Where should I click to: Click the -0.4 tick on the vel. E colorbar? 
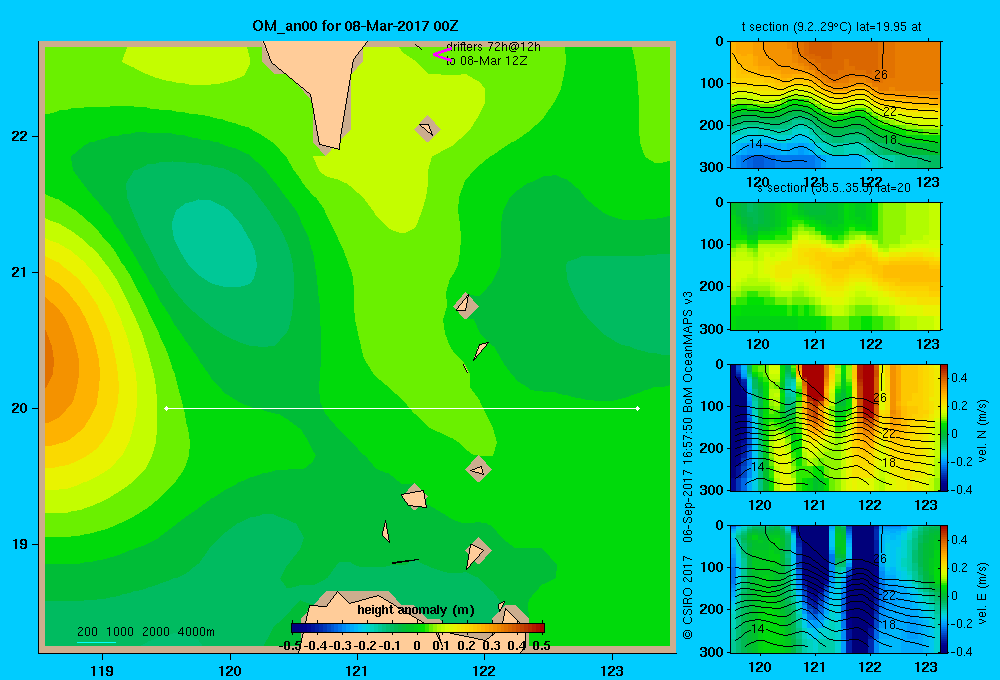[x=960, y=651]
